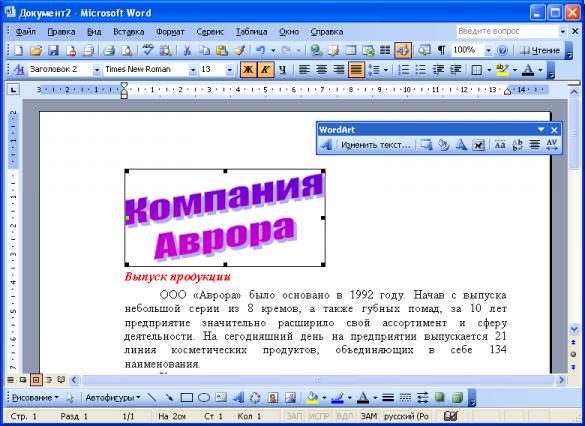Viewport: 585px width, 426px height.
Task: Activate the Format Painter brush
Action: point(239,50)
